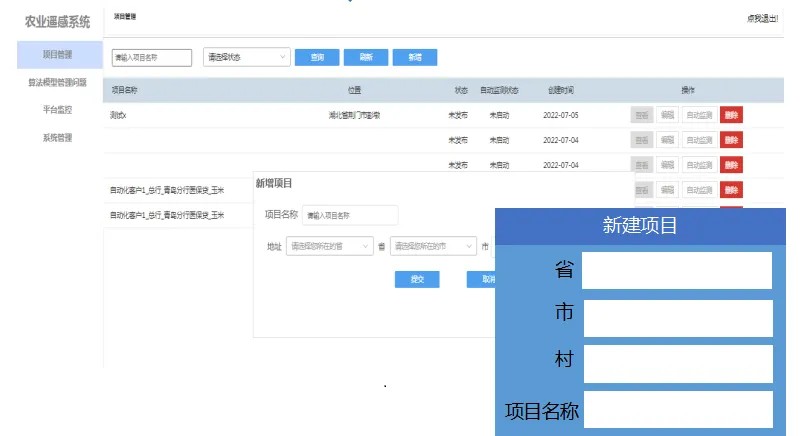
Task: Open the 项目管理 sidebar menu
Action: point(57,55)
